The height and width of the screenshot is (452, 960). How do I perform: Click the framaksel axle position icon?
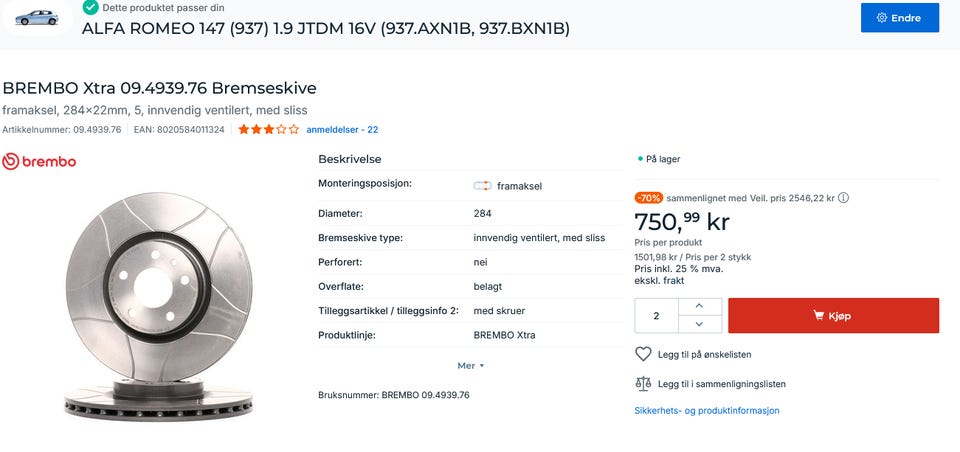click(x=482, y=186)
